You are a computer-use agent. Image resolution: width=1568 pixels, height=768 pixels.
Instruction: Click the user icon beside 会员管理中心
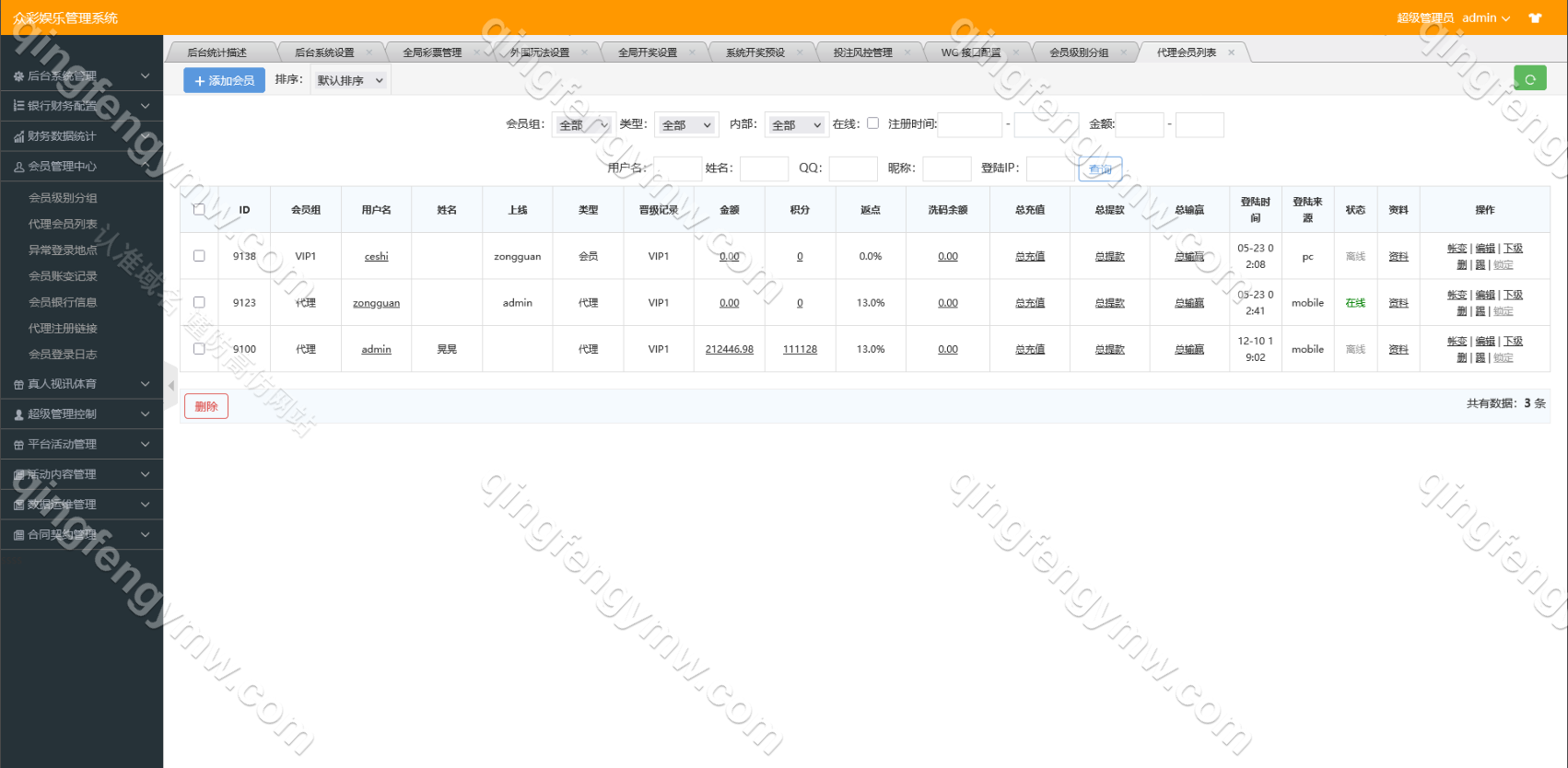[18, 167]
